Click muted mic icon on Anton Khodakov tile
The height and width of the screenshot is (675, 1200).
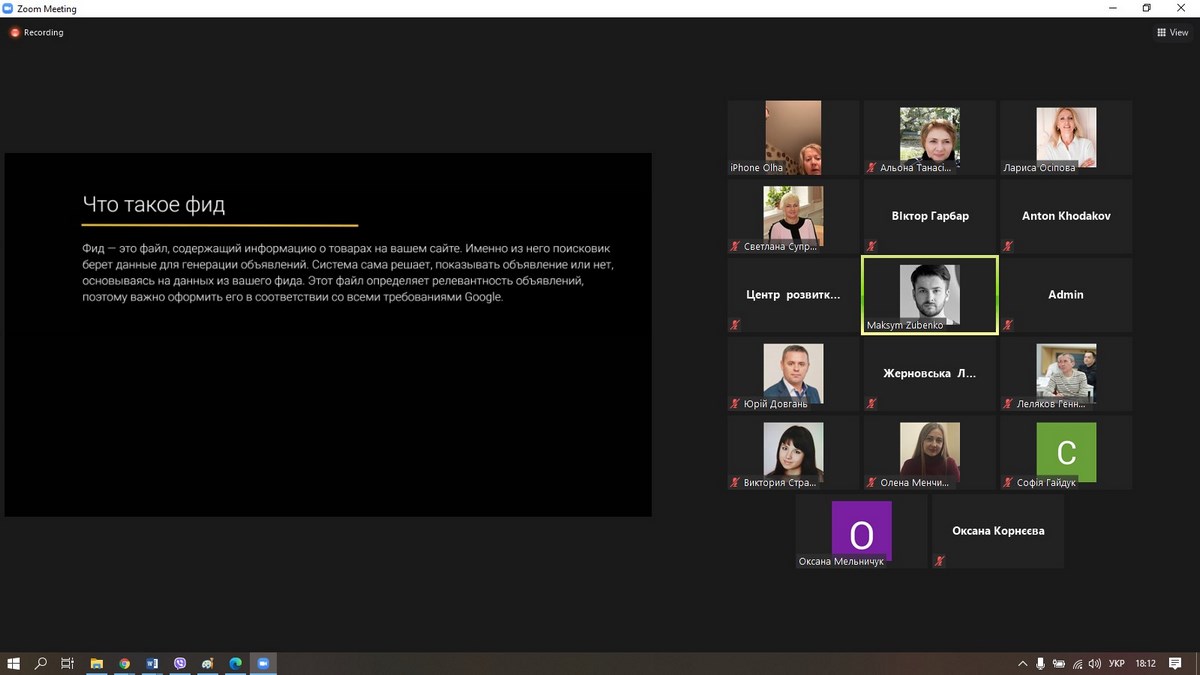point(1008,246)
